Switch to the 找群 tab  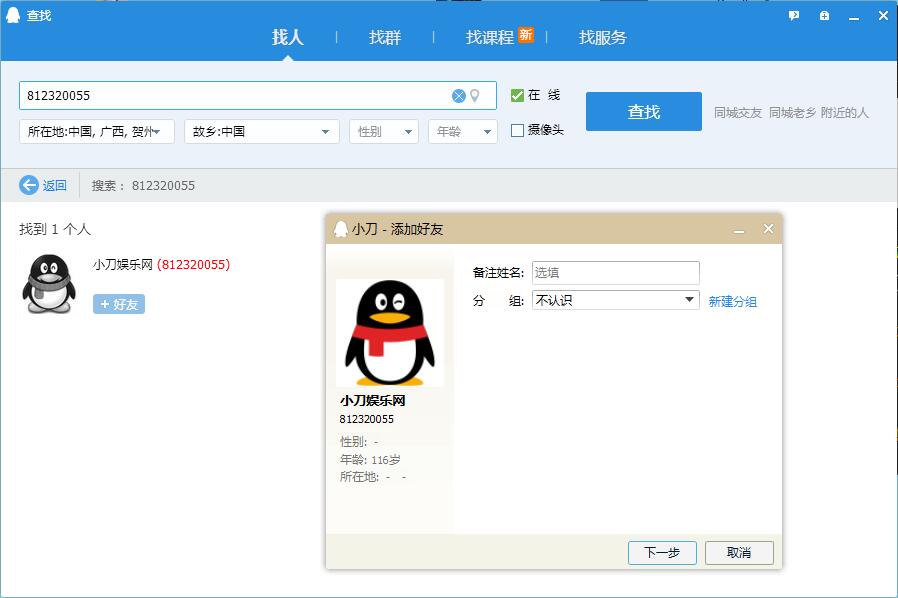click(x=385, y=37)
